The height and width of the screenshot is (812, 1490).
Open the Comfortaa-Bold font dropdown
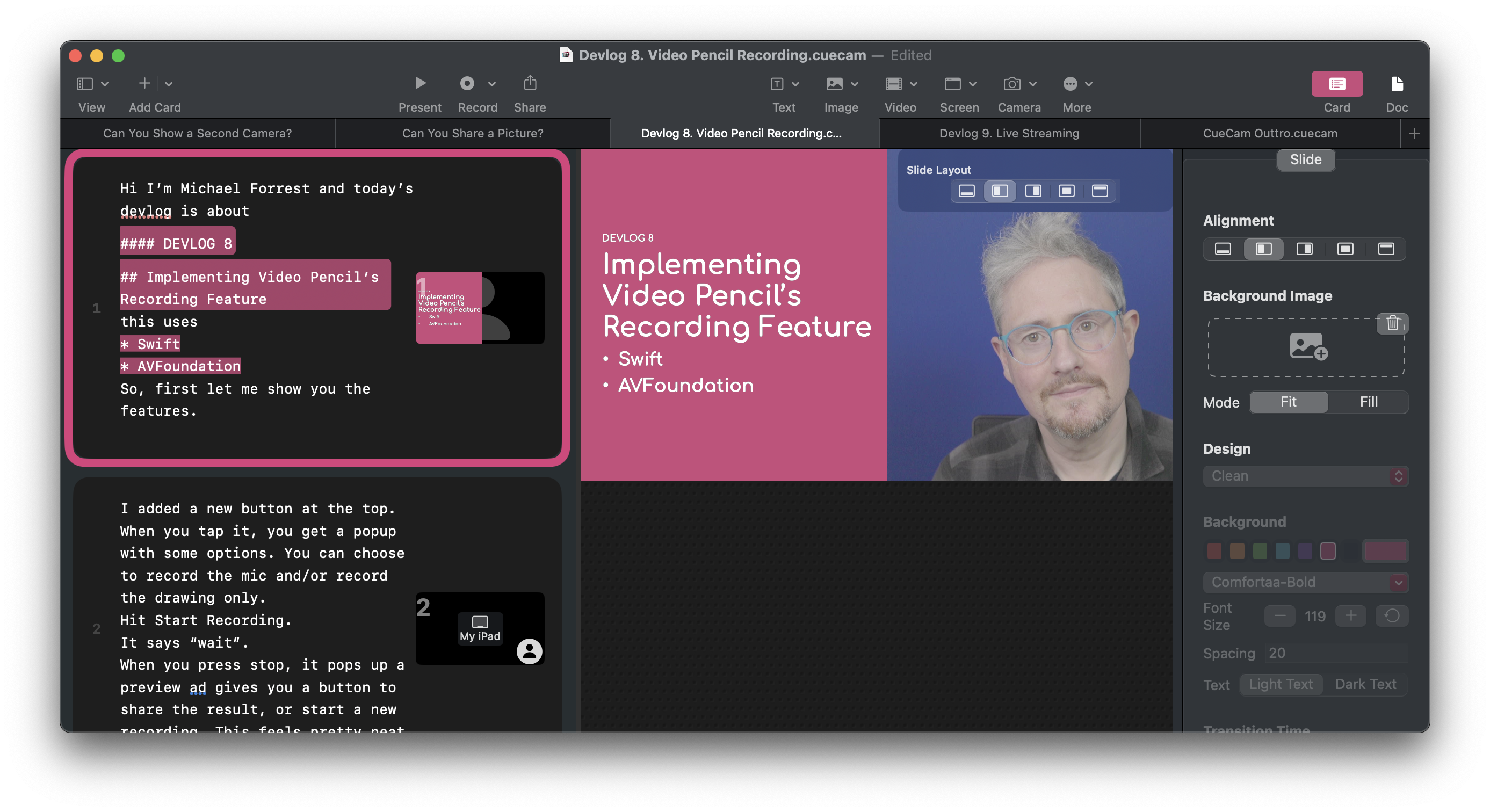(x=1305, y=582)
